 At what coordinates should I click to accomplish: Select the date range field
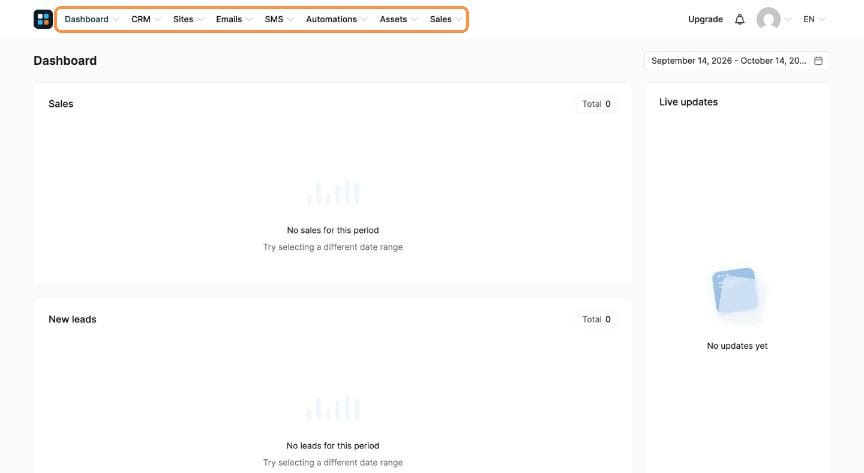[737, 61]
